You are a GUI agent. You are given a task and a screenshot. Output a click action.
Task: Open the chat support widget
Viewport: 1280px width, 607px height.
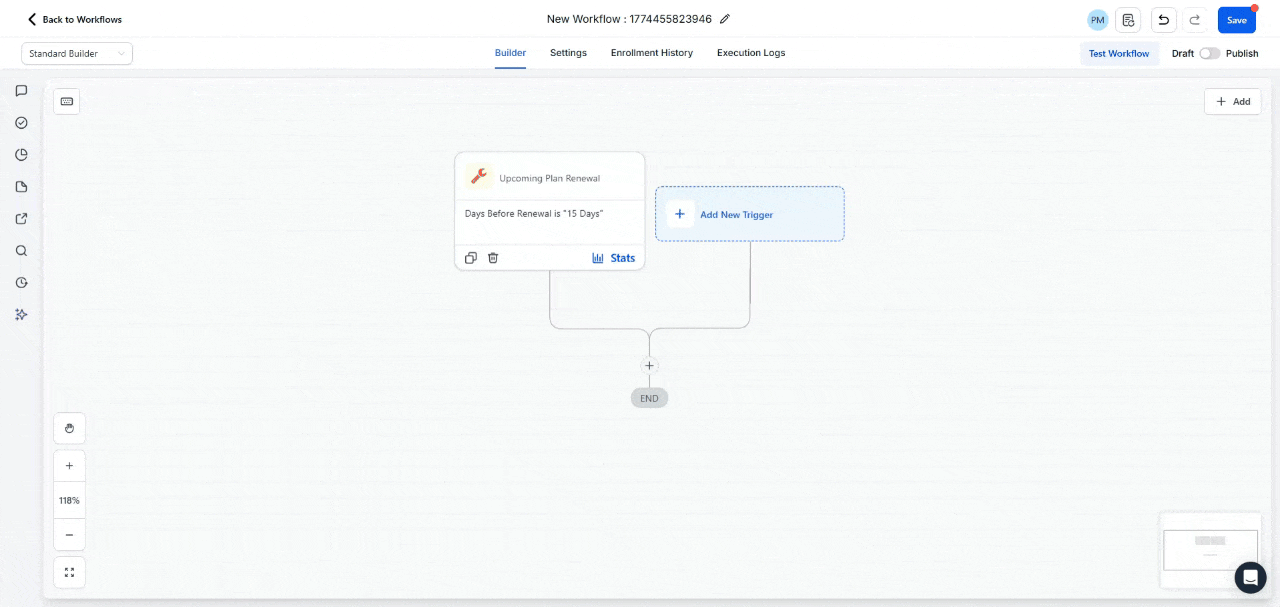click(1250, 578)
